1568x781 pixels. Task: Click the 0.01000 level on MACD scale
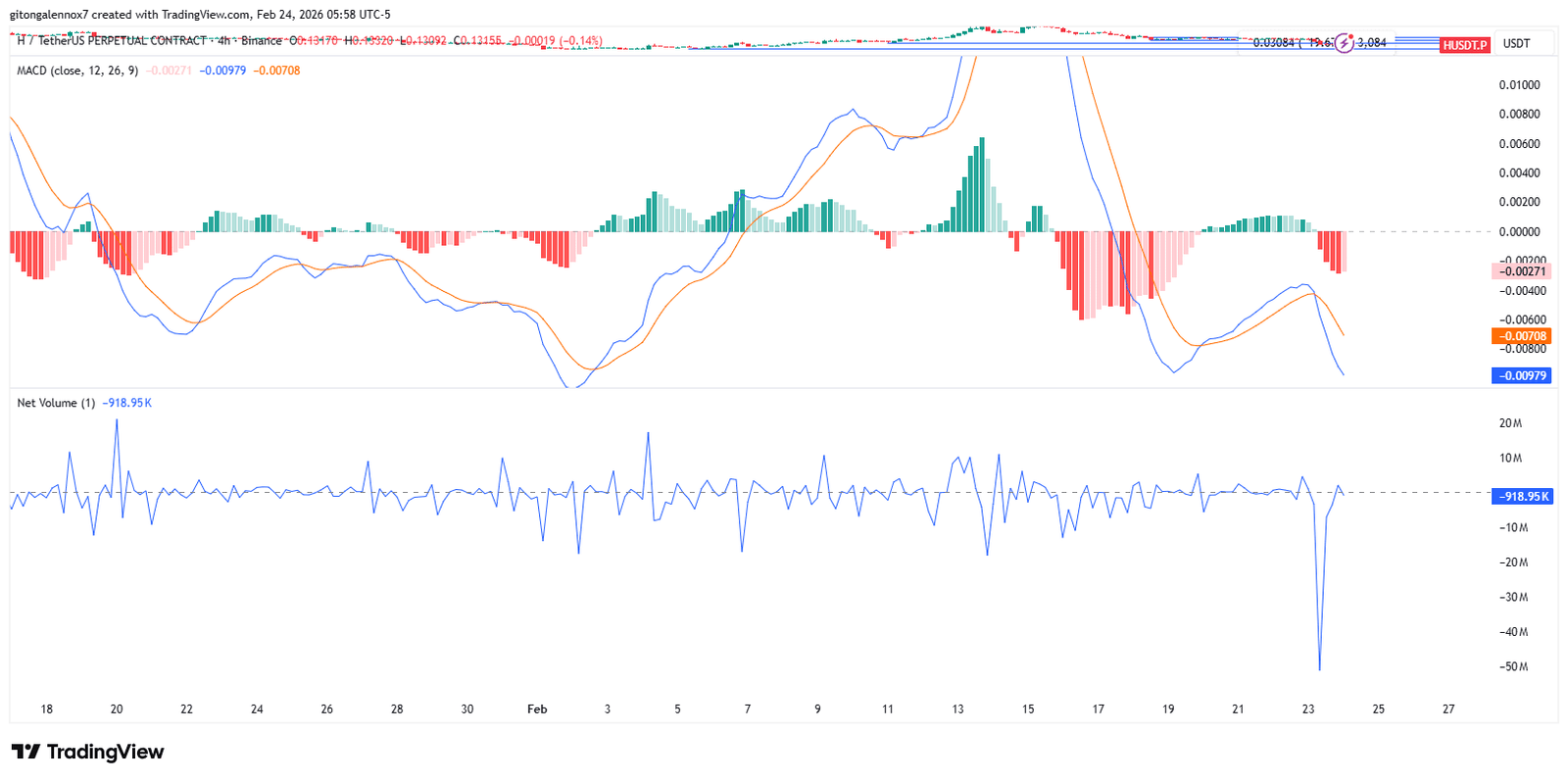coord(1519,85)
